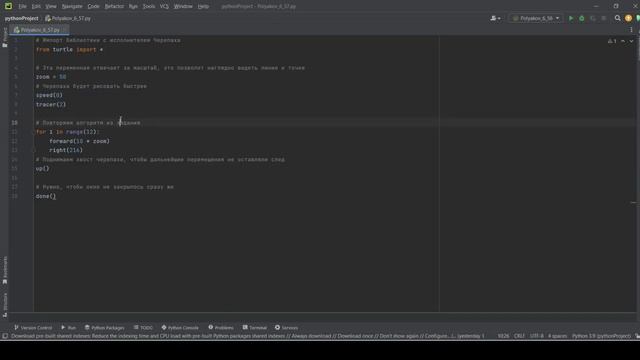Screen dimensions: 640x360
Task: Open the Navigate menu
Action: coord(72,6)
